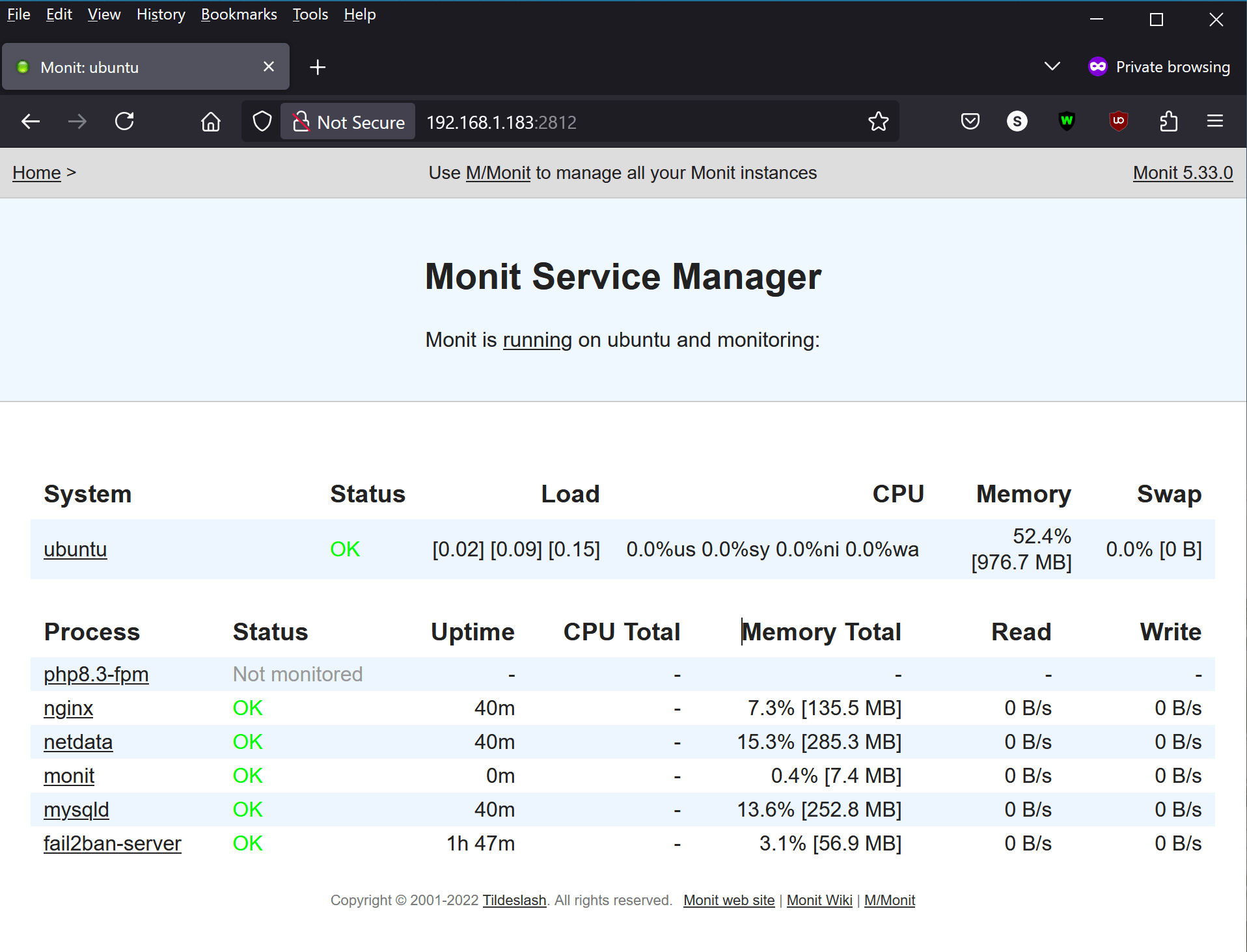The width and height of the screenshot is (1247, 952).
Task: Maximize the Firefox window
Action: coord(1157,20)
